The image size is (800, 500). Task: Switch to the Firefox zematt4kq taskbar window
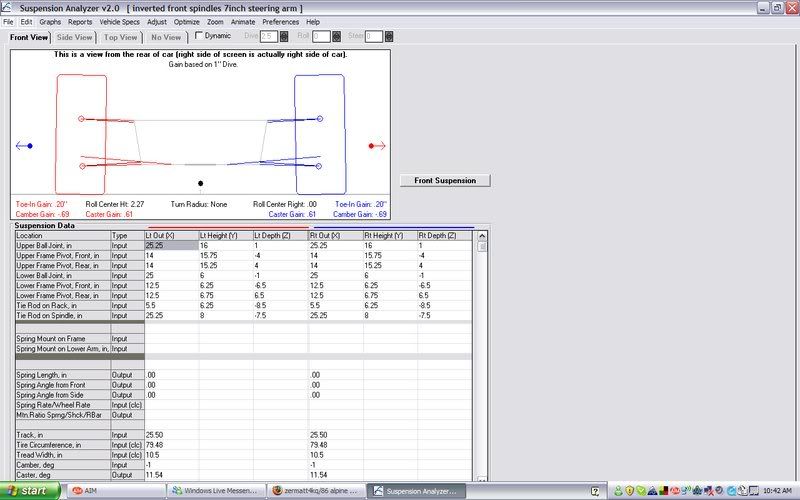click(314, 491)
